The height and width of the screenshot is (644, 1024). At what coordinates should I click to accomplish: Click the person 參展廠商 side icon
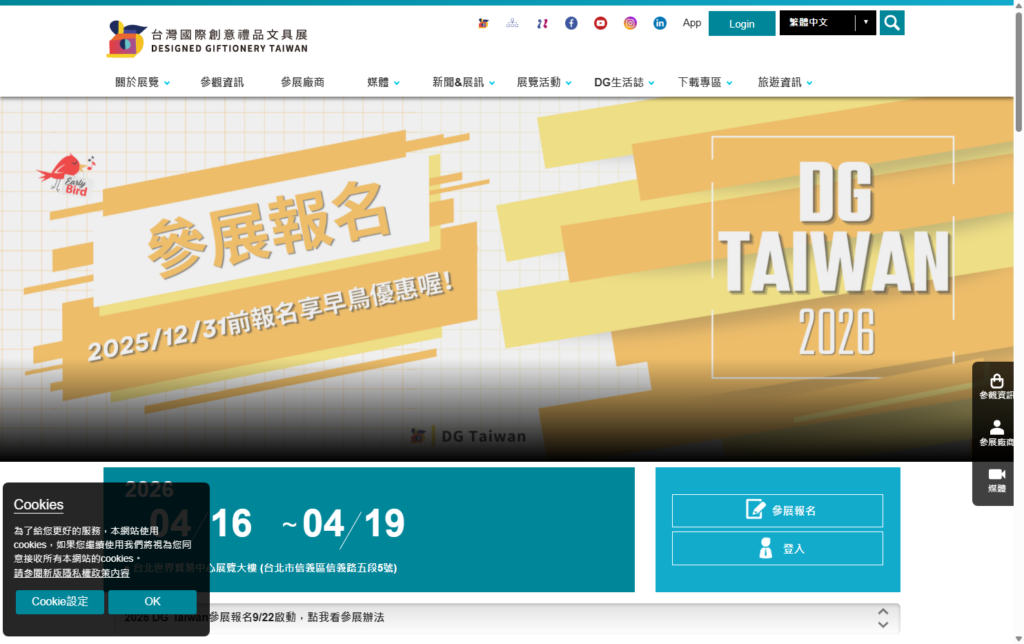click(996, 433)
